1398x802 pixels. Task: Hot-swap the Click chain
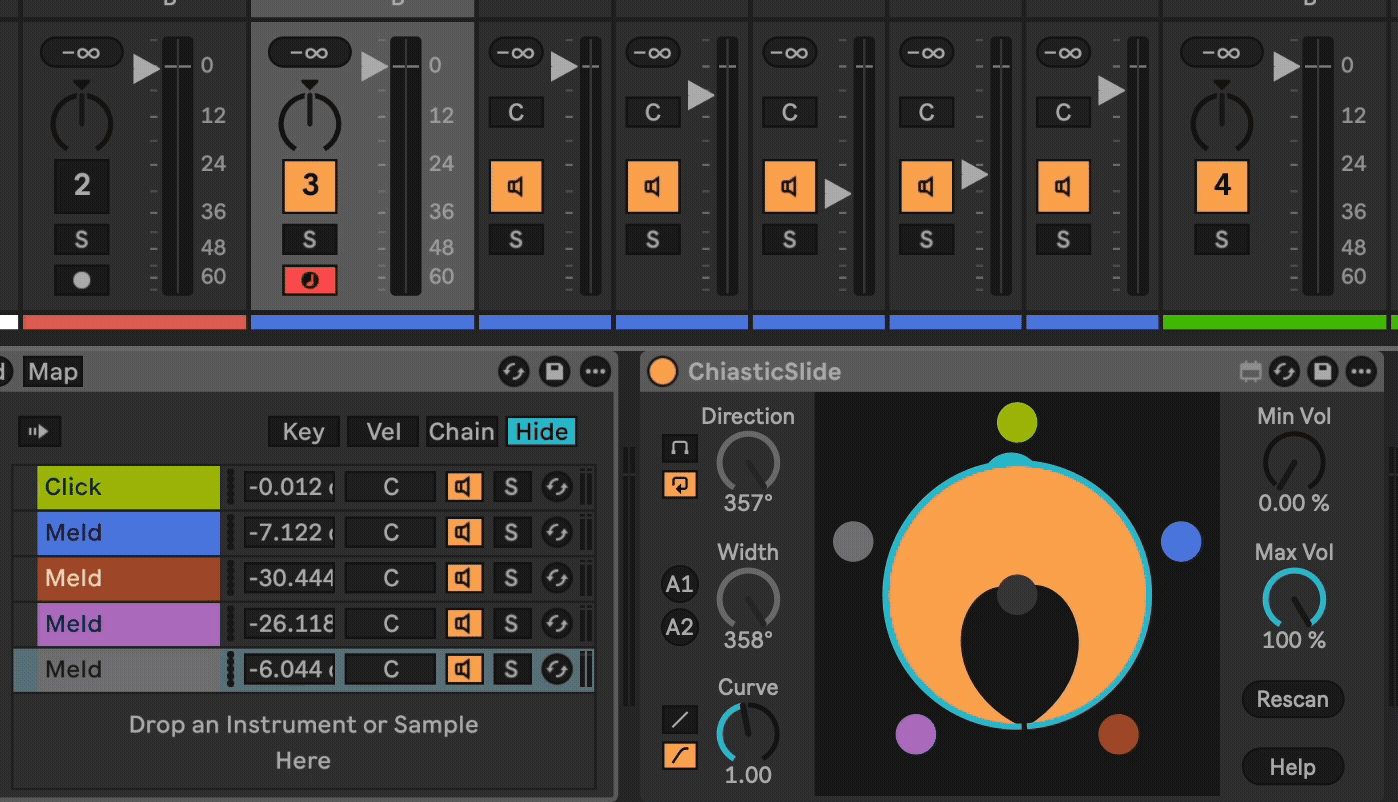(x=557, y=487)
